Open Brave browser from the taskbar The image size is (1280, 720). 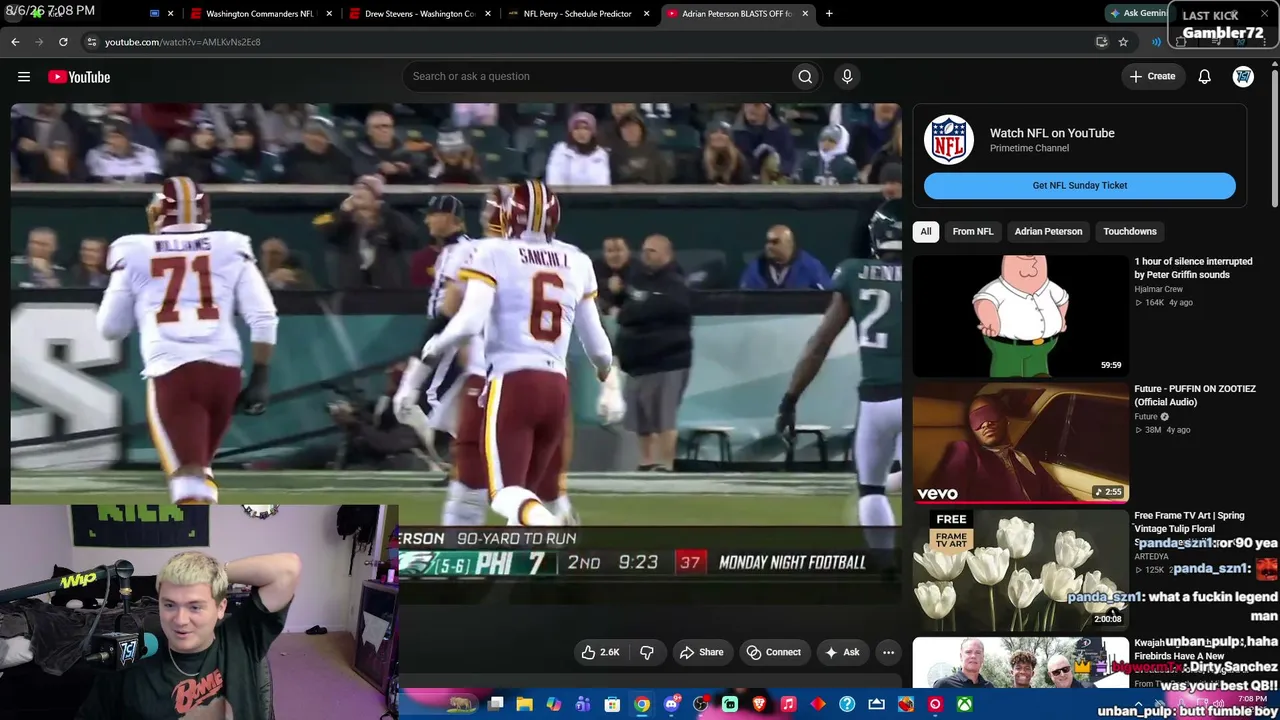759,704
